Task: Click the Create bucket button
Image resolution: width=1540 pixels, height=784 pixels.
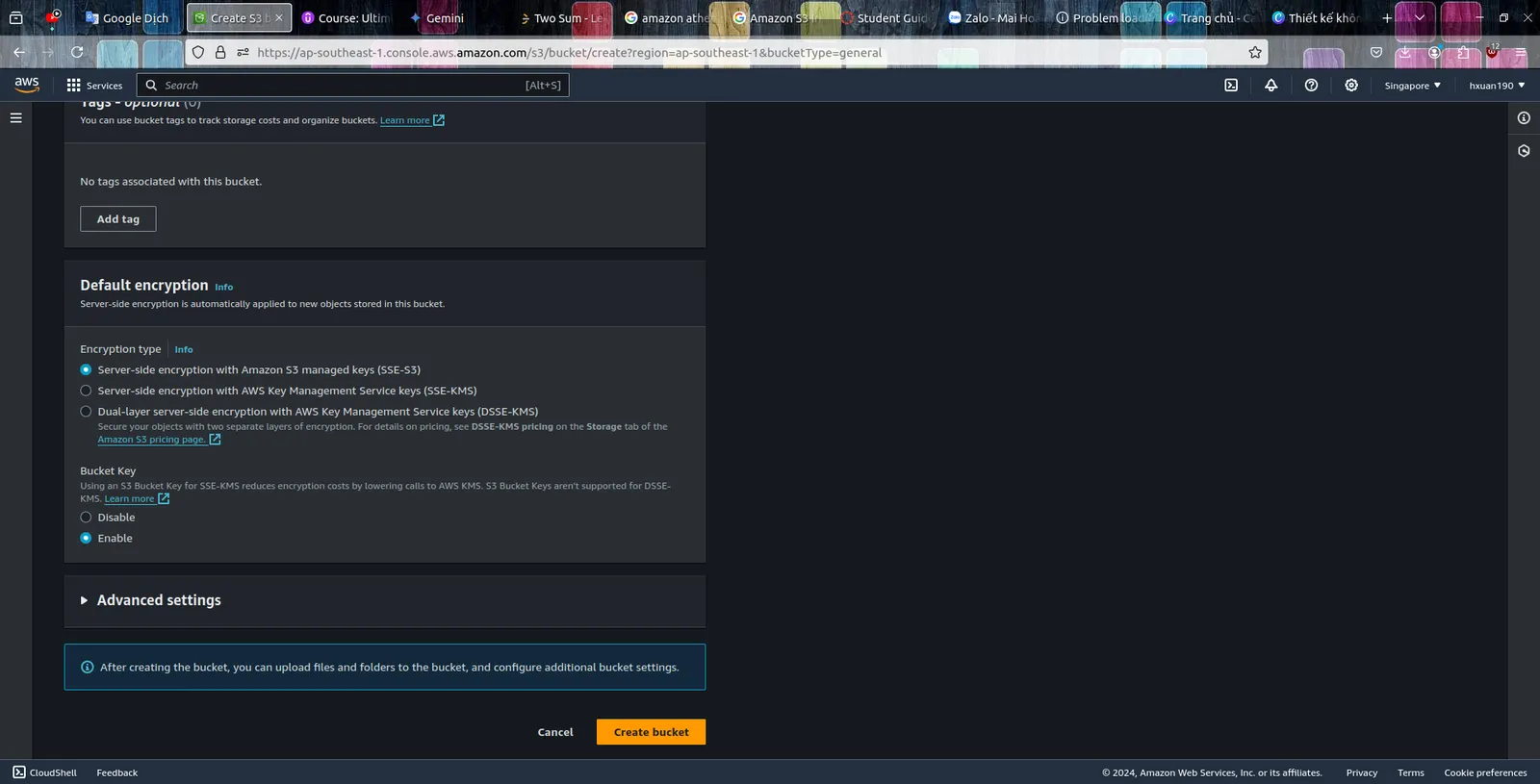Action: pyautogui.click(x=651, y=732)
